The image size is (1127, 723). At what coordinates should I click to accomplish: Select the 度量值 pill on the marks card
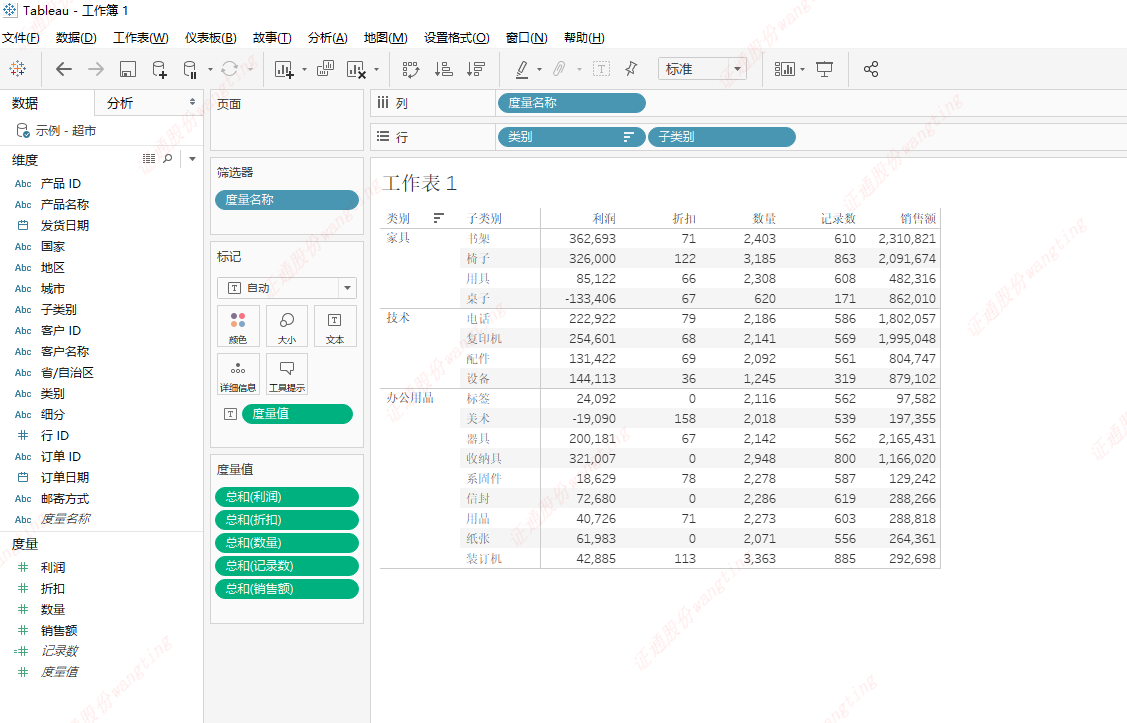click(x=298, y=414)
